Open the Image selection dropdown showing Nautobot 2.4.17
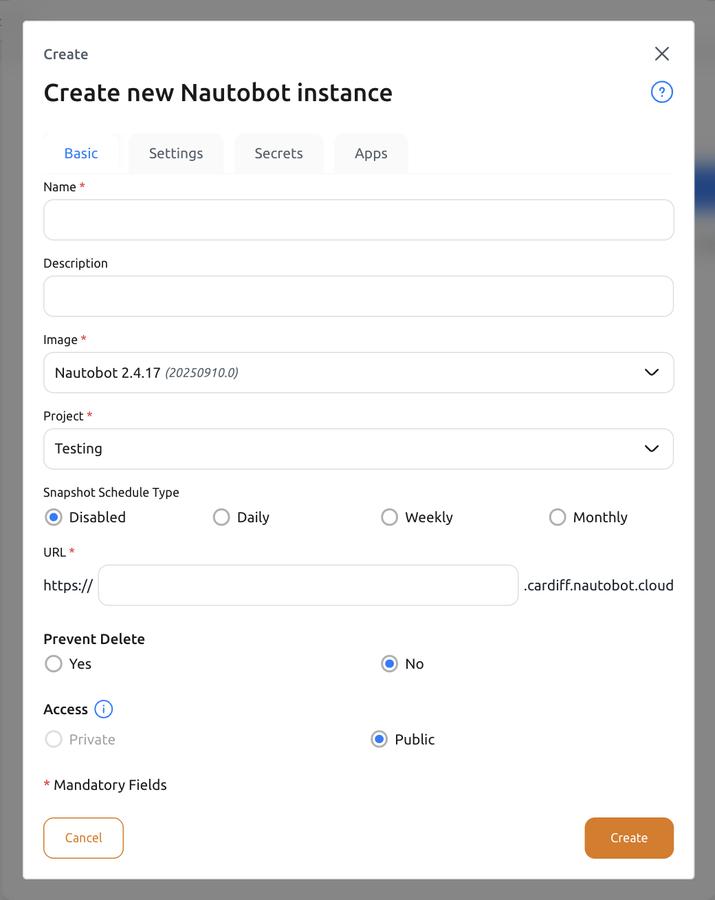The image size is (715, 900). coord(358,372)
